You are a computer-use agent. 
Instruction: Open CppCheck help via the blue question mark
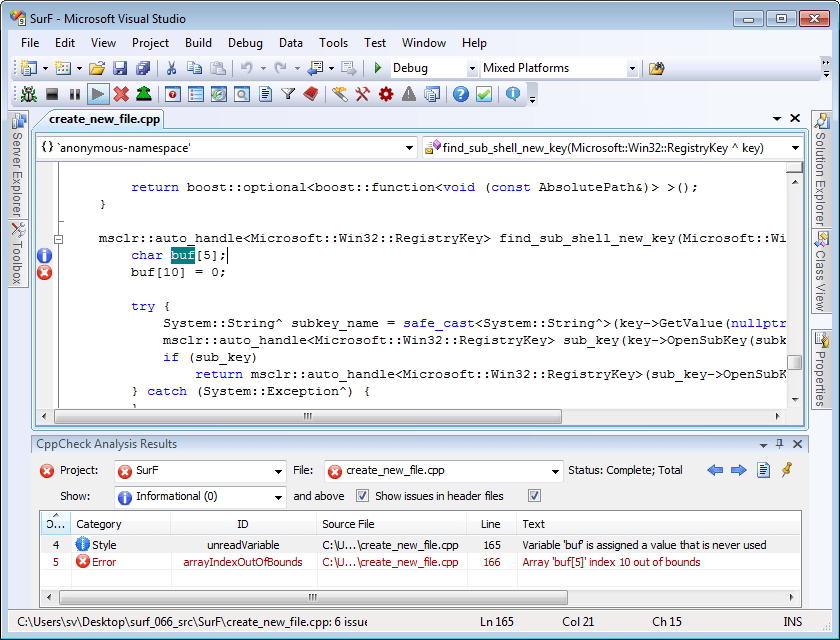pos(459,94)
